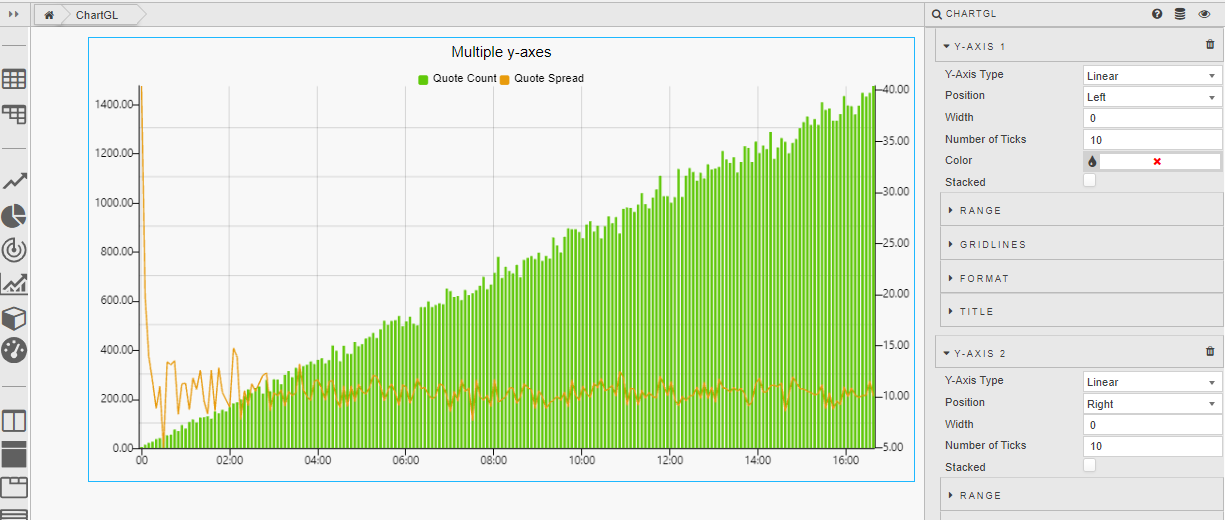The image size is (1225, 520).
Task: Toggle Quote Spread series in chart legend
Action: (x=541, y=78)
